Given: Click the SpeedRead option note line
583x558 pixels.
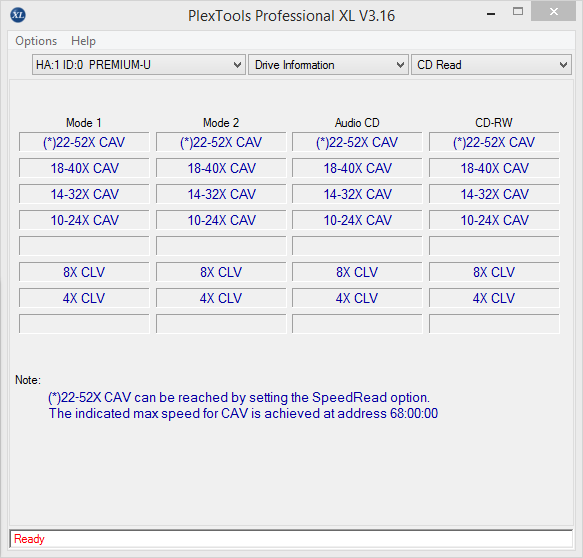Looking at the screenshot, I should click(239, 397).
